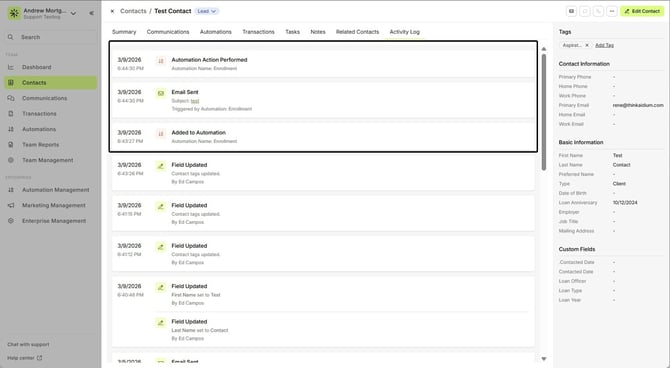
Task: Click the Last Name value 'Contact'
Action: (x=621, y=165)
